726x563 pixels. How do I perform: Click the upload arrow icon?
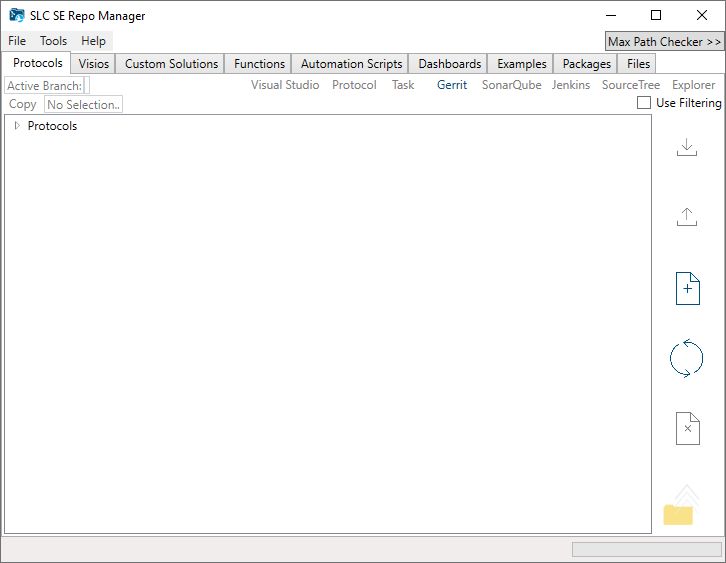tap(687, 217)
